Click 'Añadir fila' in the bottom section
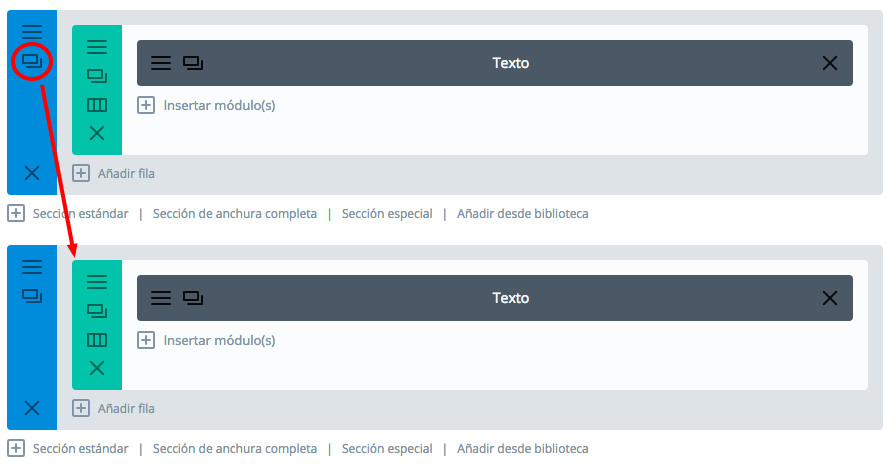896x464 pixels. (x=114, y=408)
